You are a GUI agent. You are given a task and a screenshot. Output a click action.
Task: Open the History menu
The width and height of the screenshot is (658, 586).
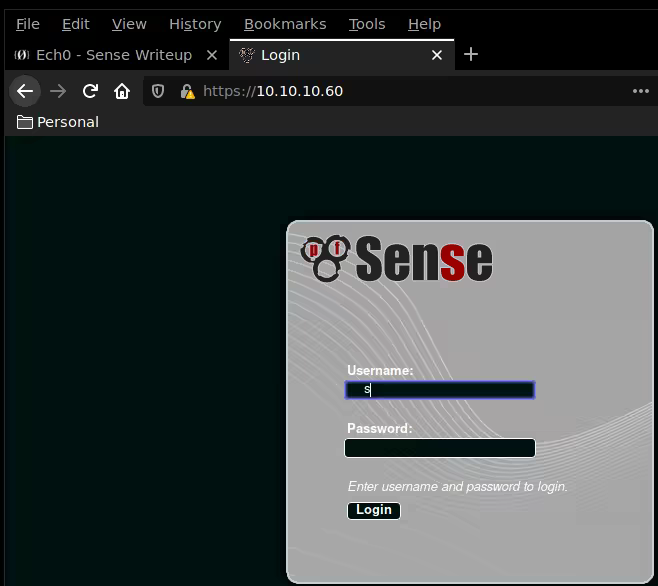(x=195, y=24)
